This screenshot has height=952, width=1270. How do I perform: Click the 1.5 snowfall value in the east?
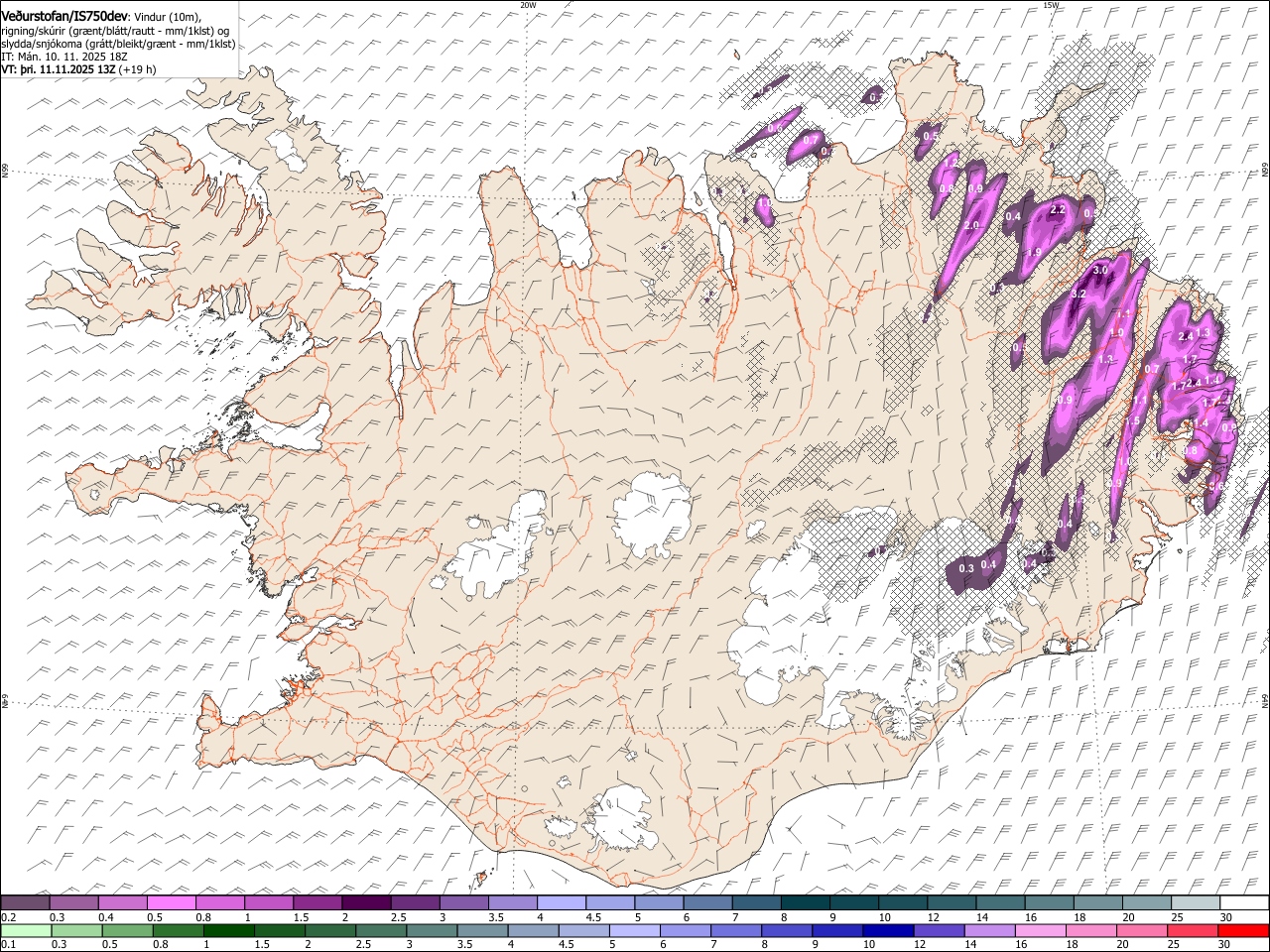coord(1132,421)
